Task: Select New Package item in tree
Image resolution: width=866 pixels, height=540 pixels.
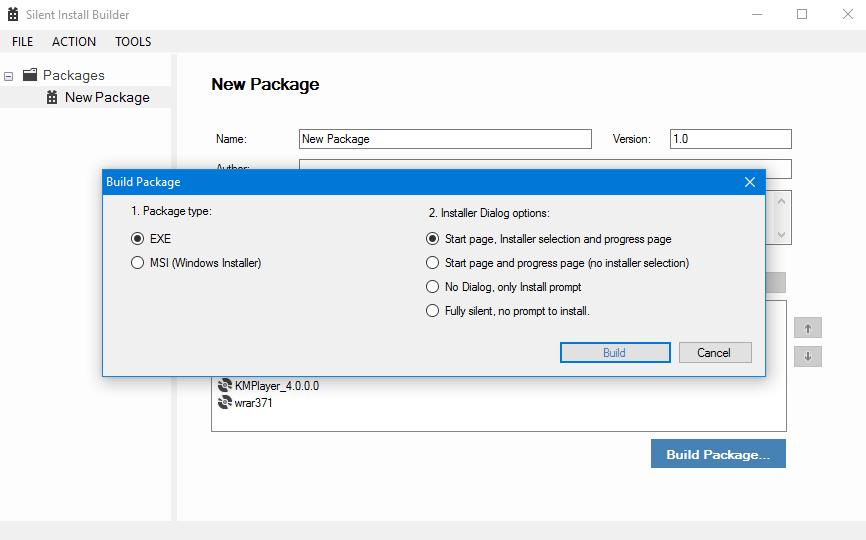Action: tap(107, 97)
